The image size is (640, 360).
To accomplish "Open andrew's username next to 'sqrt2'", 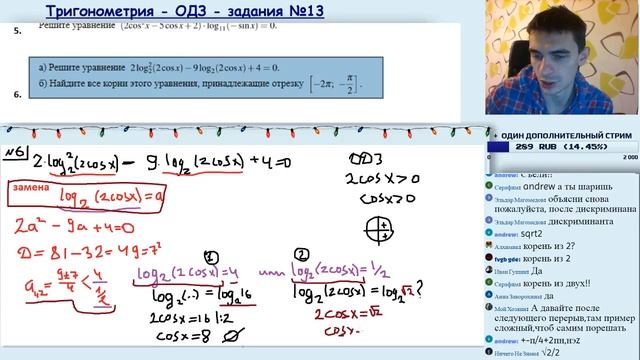I will pyautogui.click(x=506, y=235).
